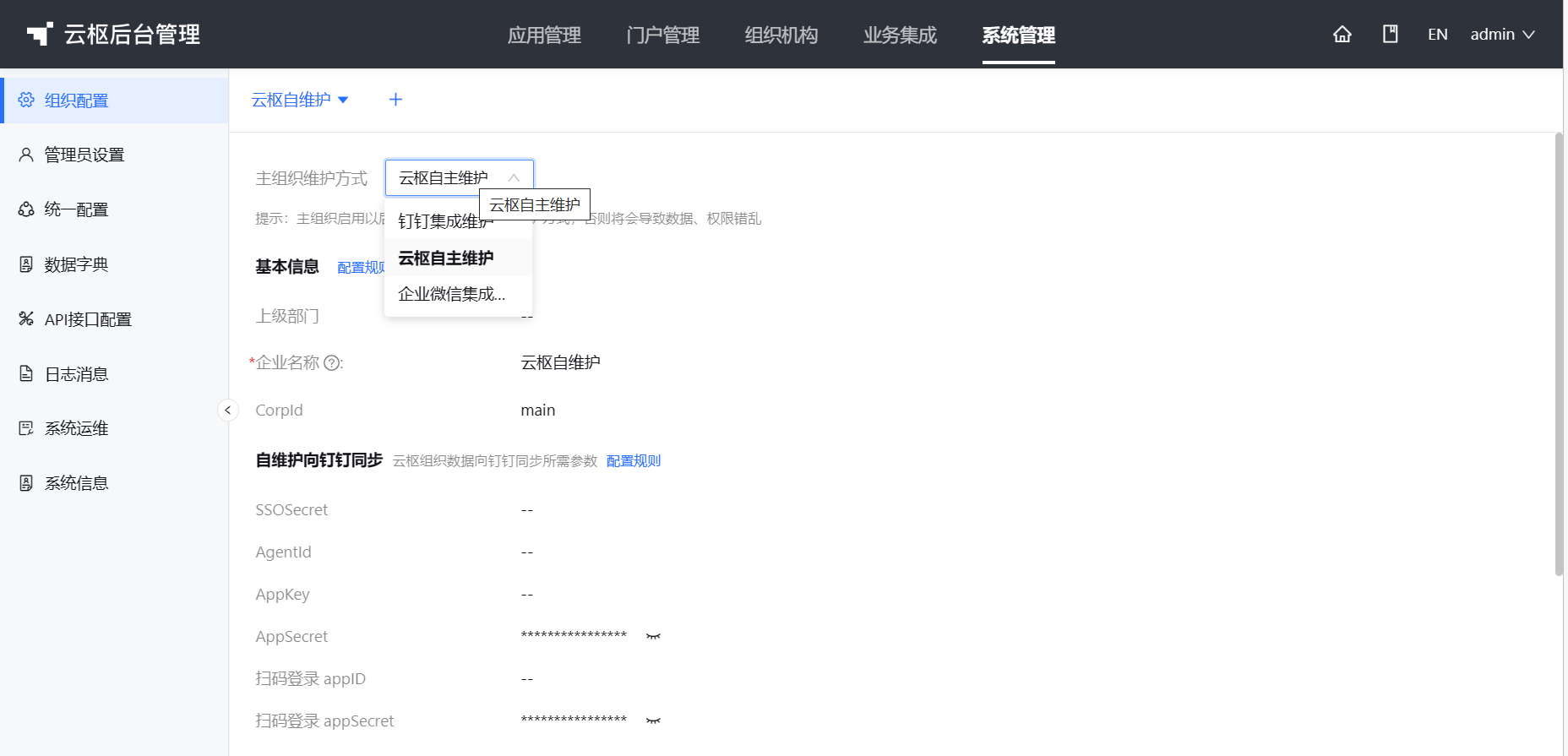This screenshot has width=1568, height=756.
Task: Click the 数据字典 icon
Action: (26, 264)
